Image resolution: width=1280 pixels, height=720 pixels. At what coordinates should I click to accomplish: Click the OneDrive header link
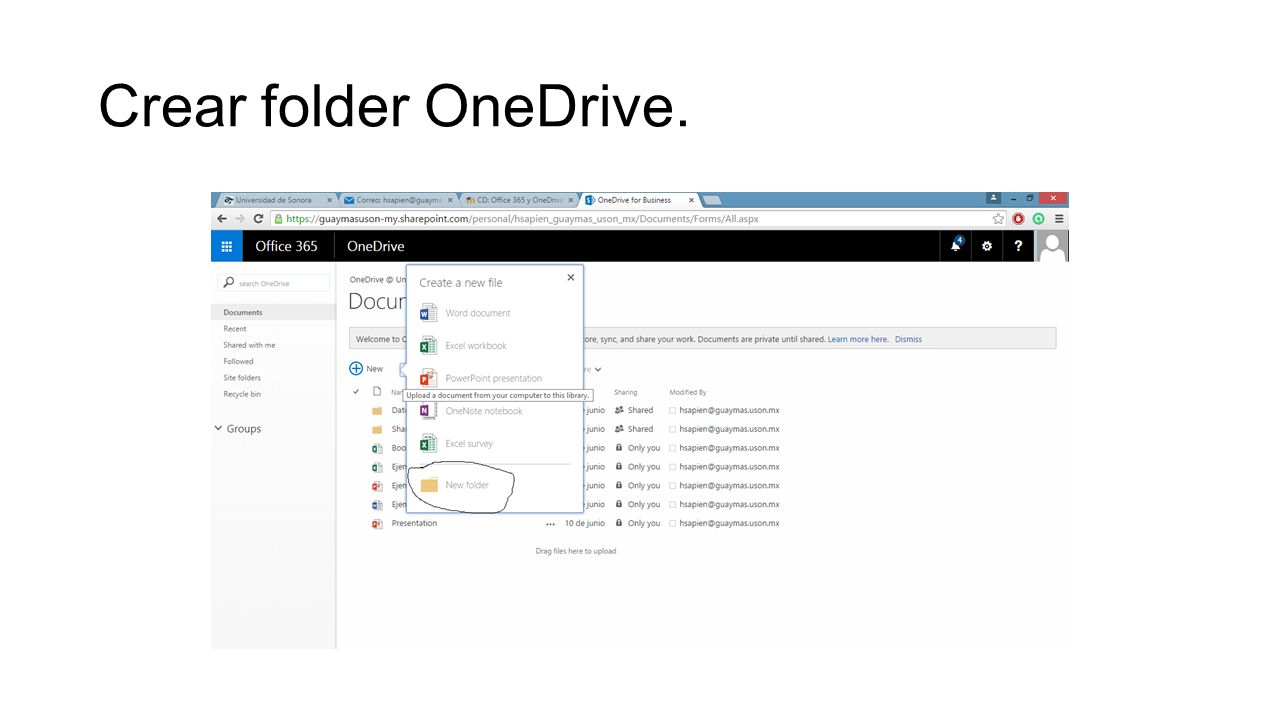[x=376, y=246]
